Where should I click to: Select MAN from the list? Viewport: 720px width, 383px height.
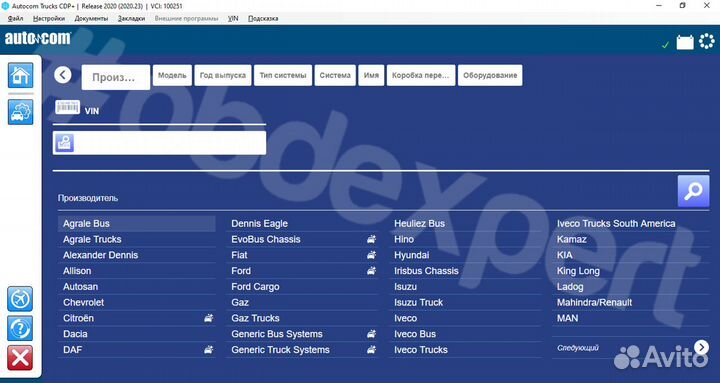pos(631,318)
